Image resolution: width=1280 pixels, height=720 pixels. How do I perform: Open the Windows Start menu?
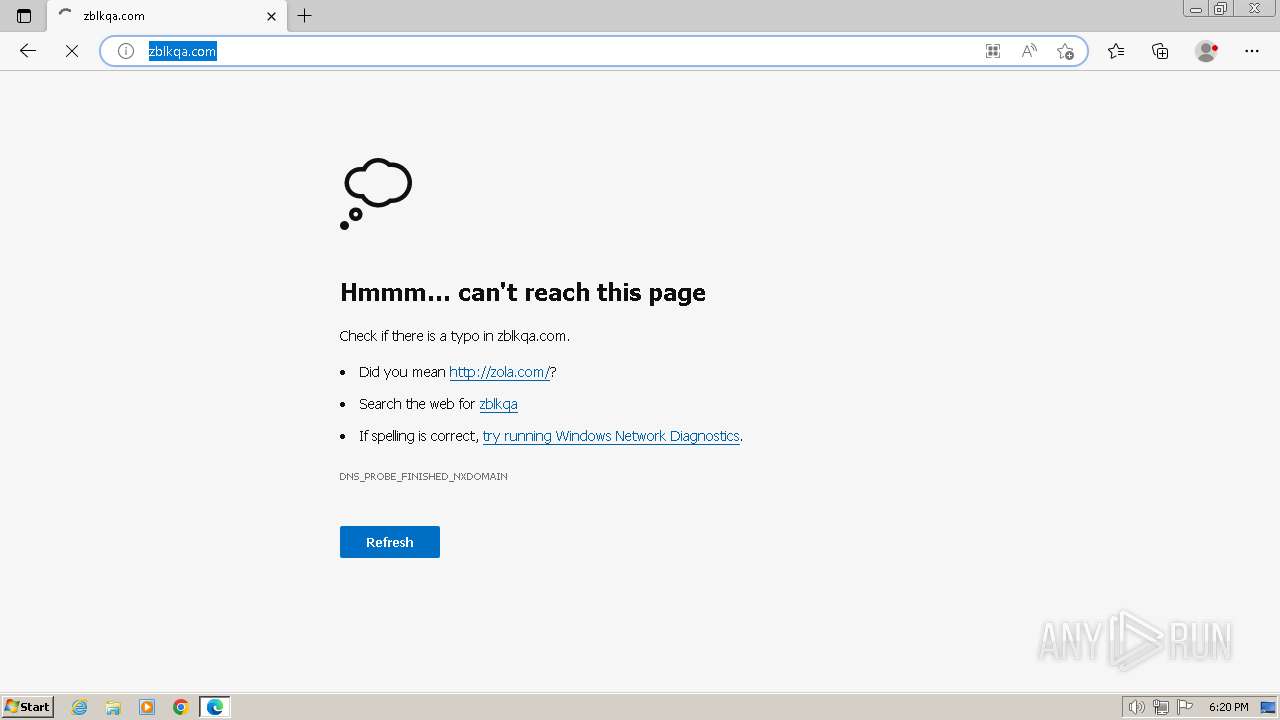(28, 707)
